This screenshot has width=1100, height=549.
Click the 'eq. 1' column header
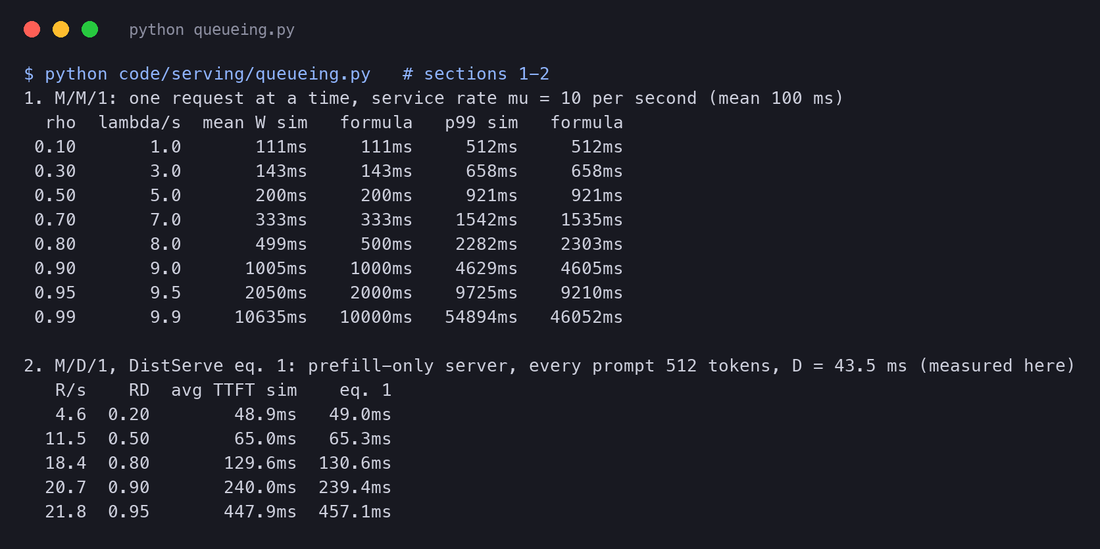coord(365,390)
